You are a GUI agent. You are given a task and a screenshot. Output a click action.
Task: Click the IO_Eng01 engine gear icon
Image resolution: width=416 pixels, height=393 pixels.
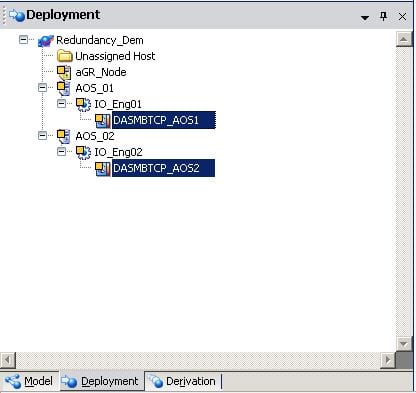[x=83, y=104]
